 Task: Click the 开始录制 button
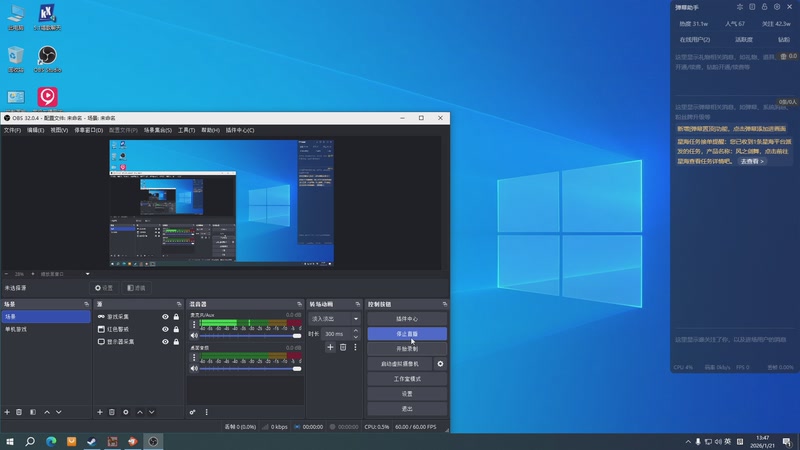[407, 349]
